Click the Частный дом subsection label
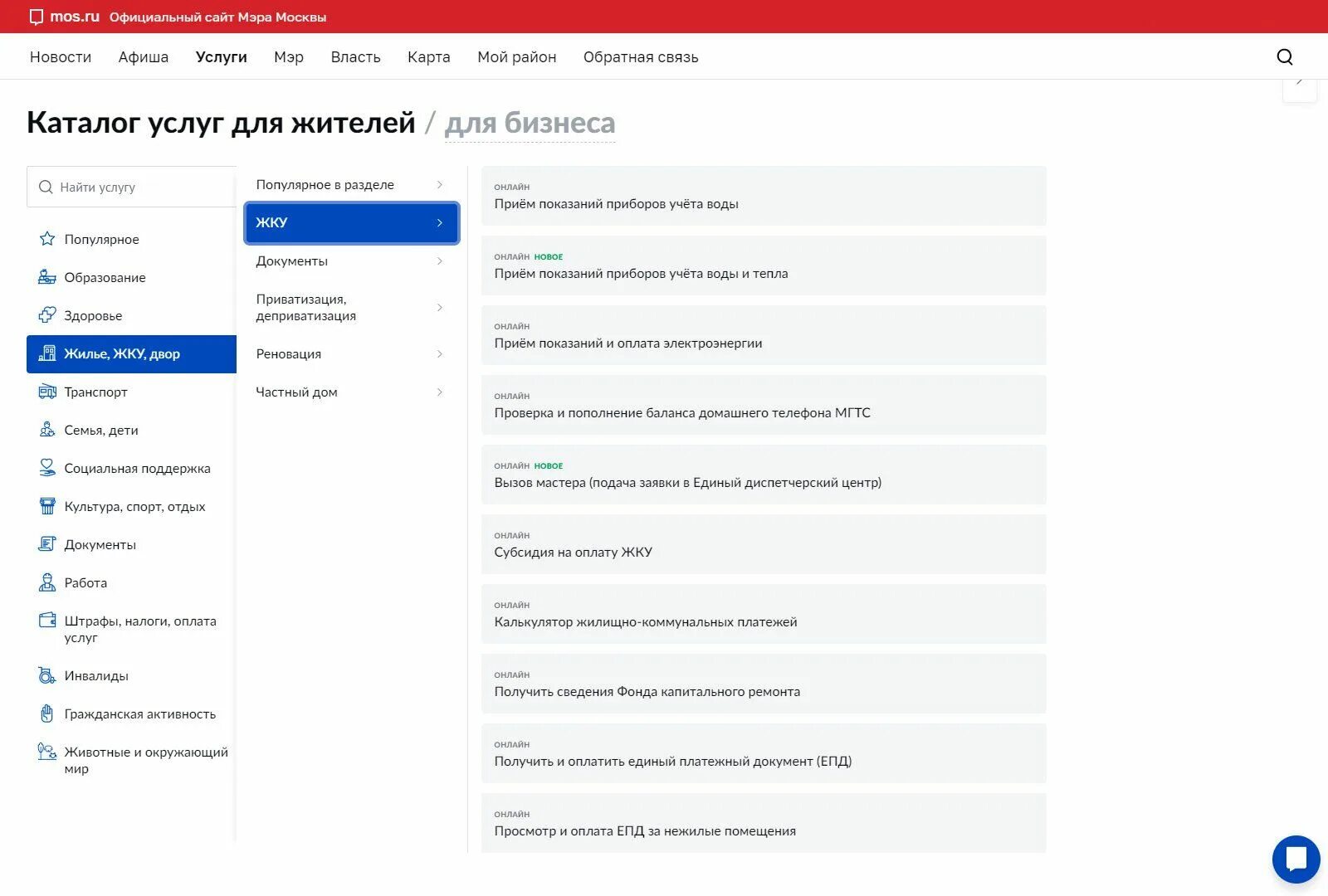This screenshot has height=896, width=1328. click(296, 392)
